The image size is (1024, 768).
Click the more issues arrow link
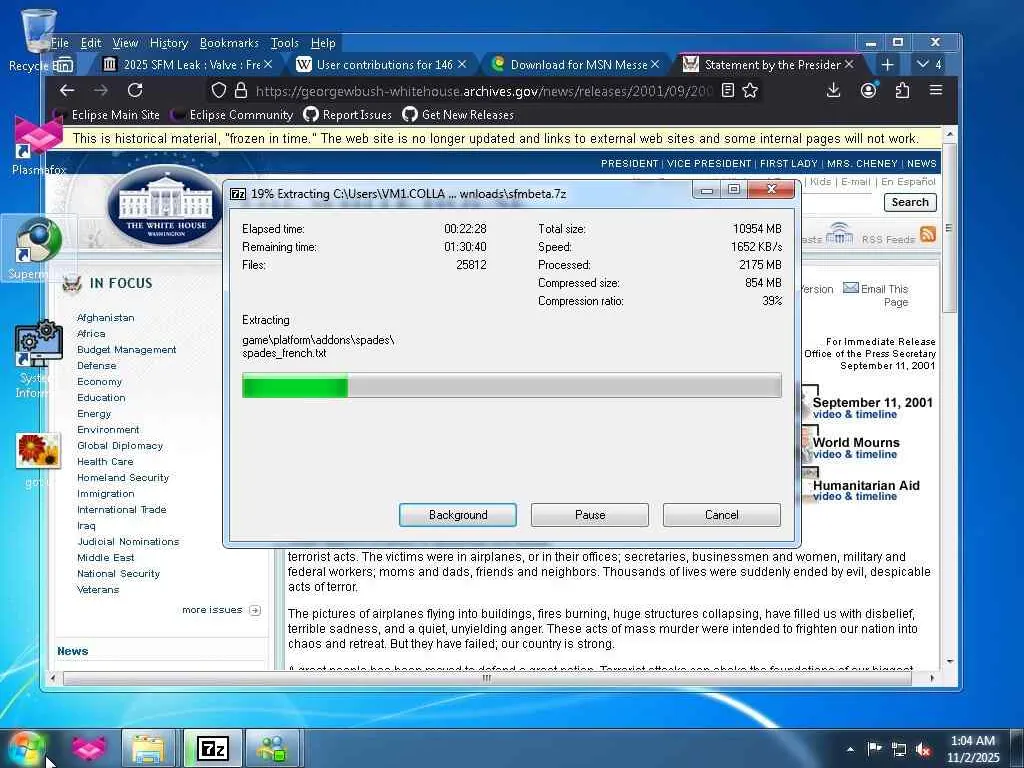point(255,610)
